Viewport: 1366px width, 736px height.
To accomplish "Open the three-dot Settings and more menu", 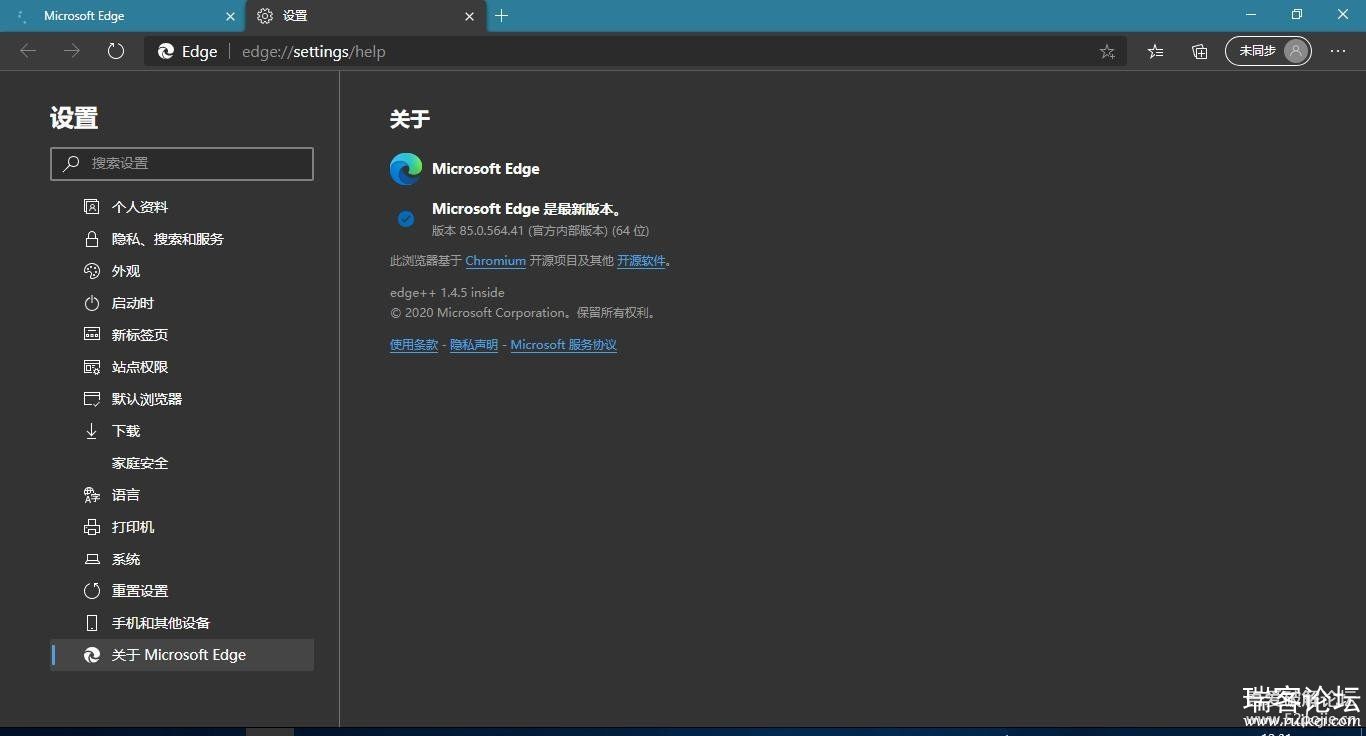I will pyautogui.click(x=1338, y=51).
